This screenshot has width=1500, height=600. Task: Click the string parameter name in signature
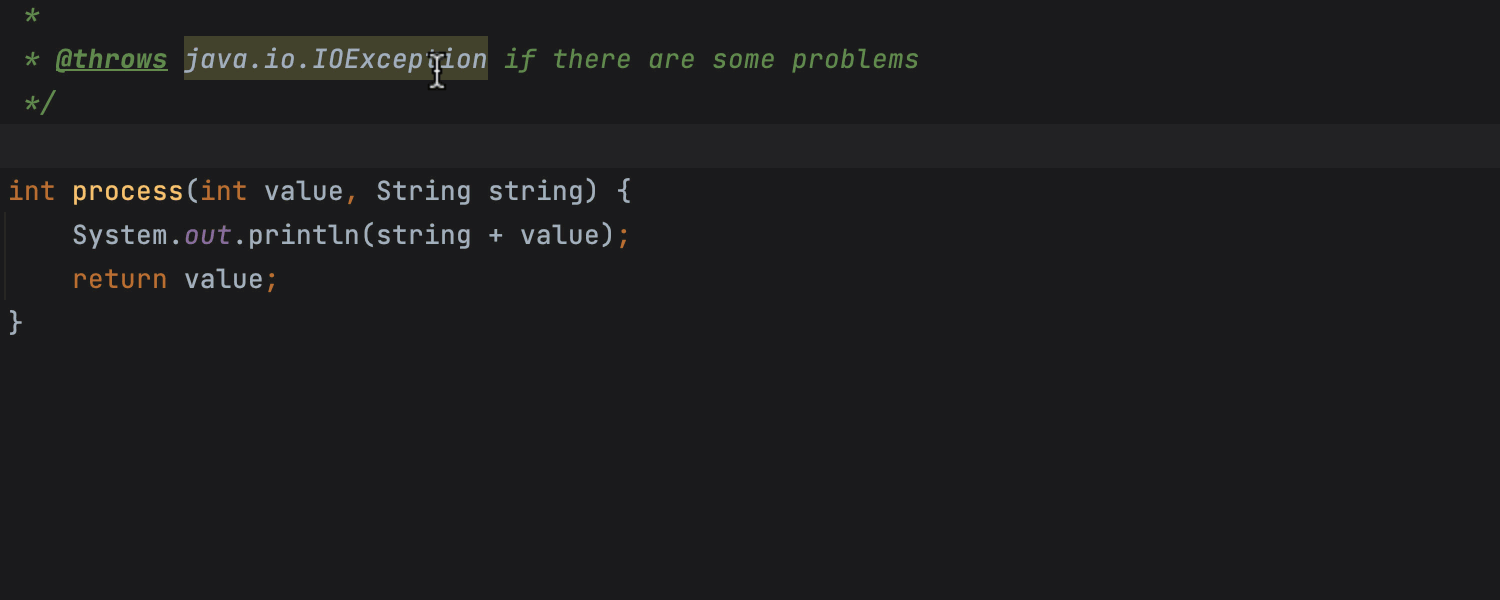(535, 191)
